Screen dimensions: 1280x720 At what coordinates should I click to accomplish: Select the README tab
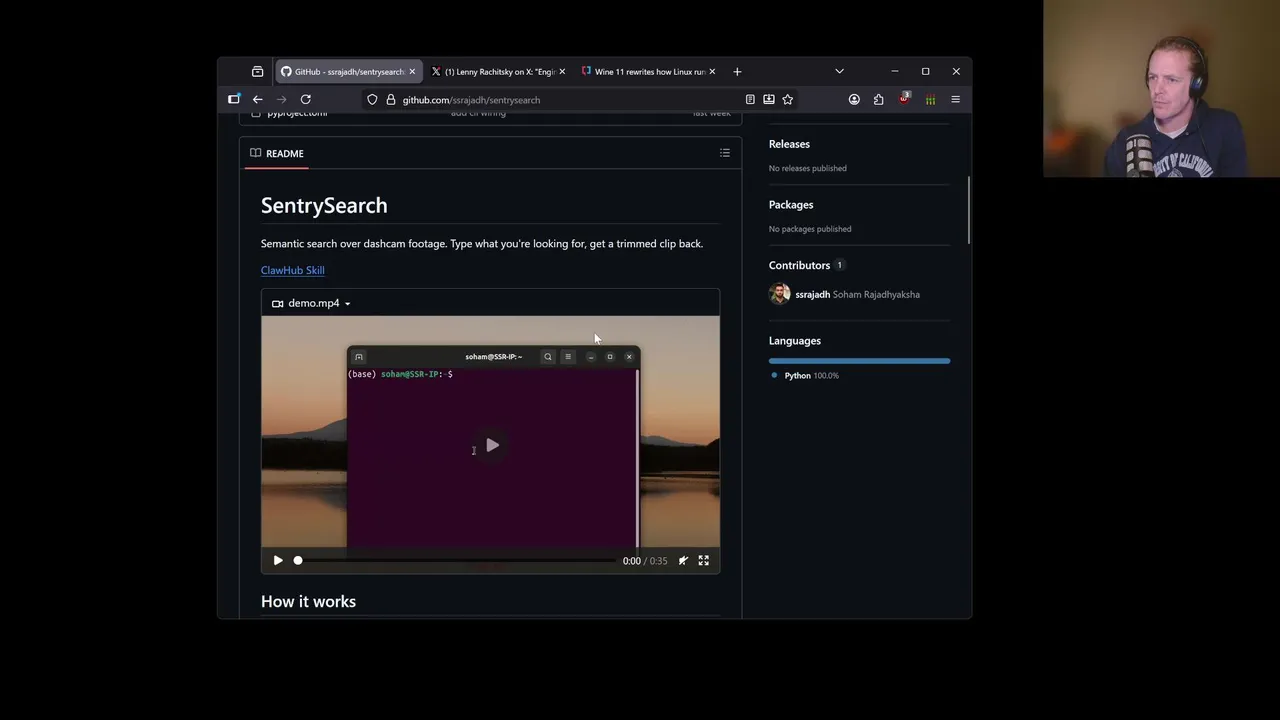277,153
